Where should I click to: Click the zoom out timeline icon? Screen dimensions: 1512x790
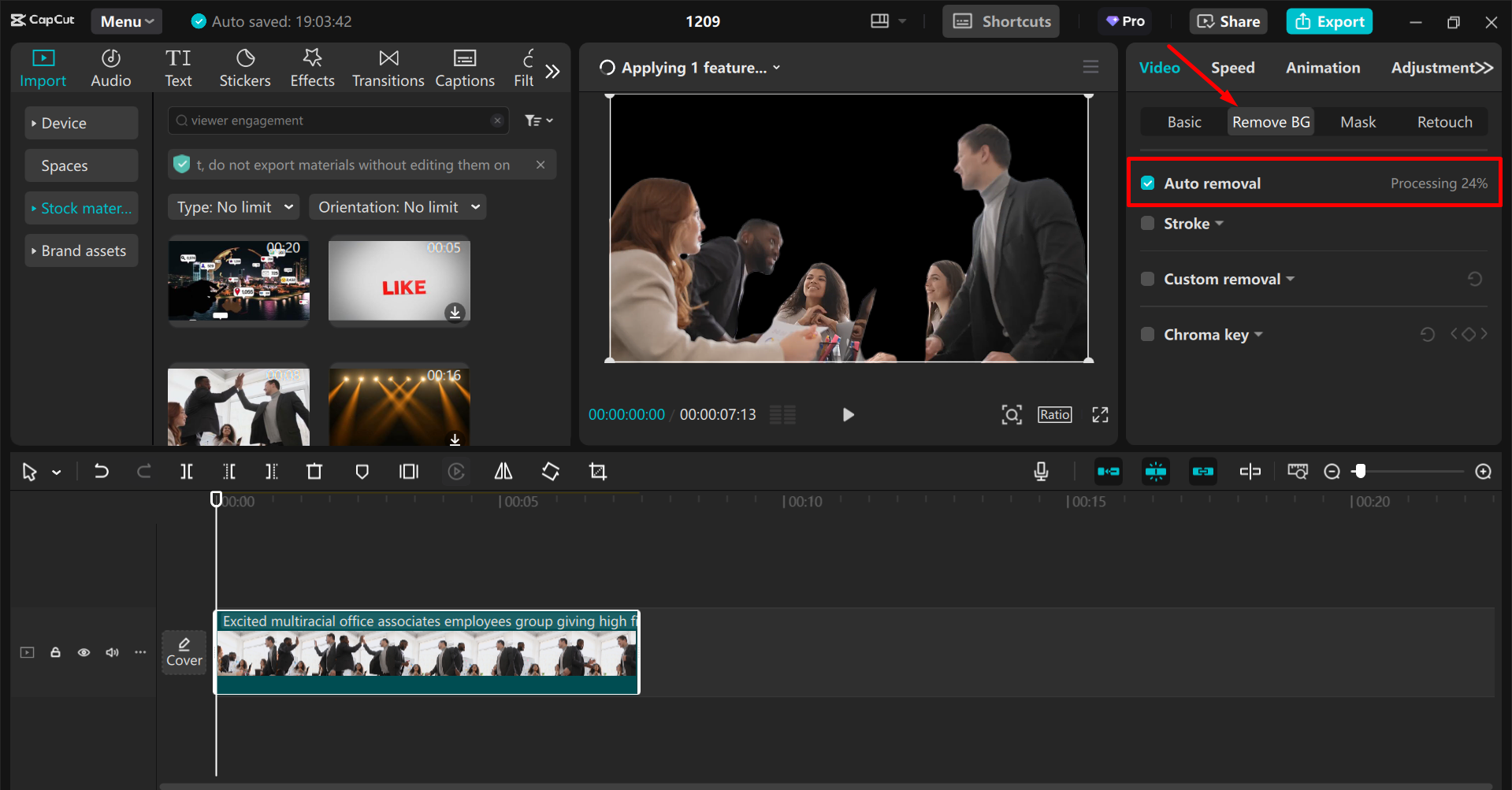(x=1332, y=471)
